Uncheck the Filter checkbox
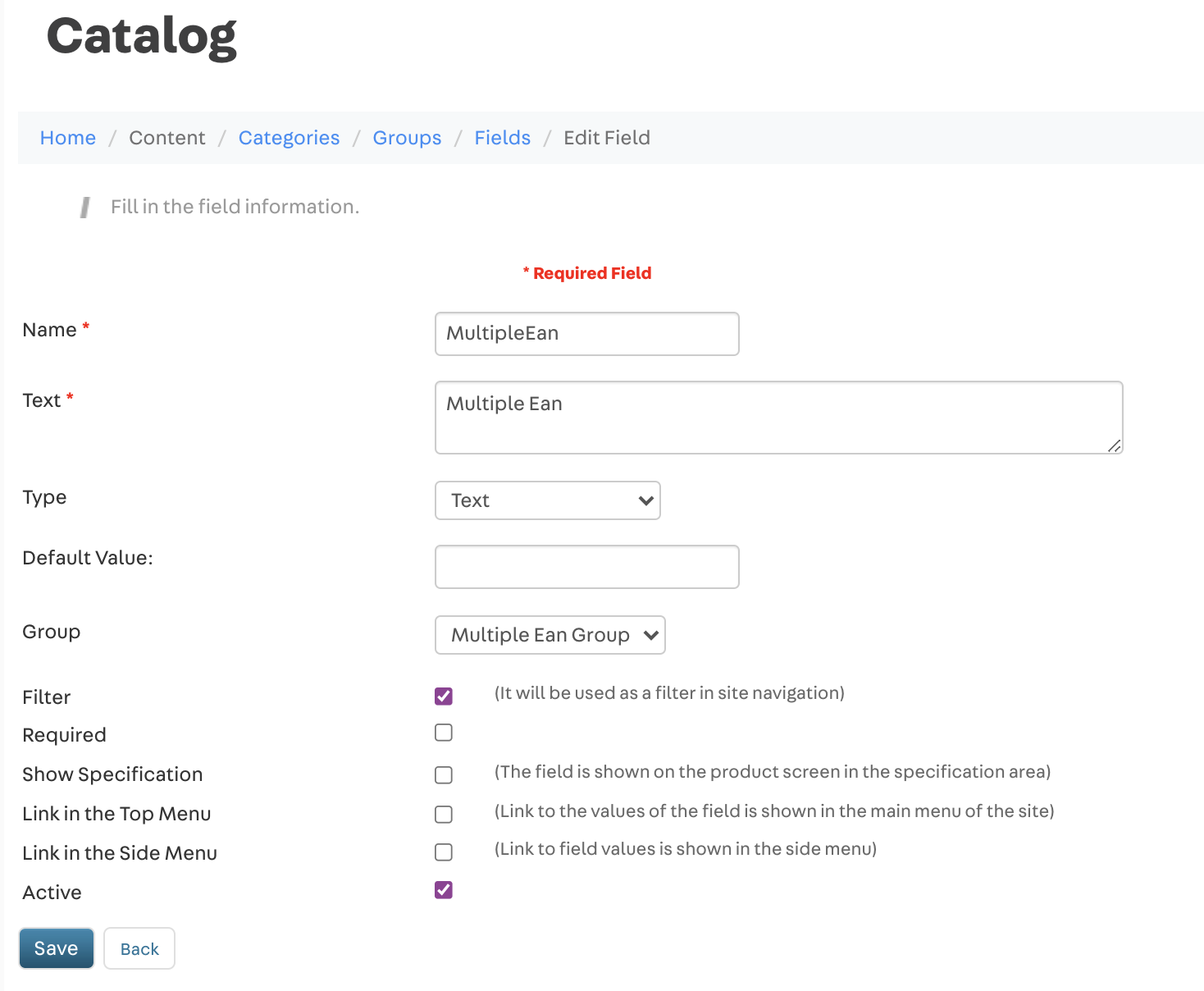The width and height of the screenshot is (1204, 991). click(x=444, y=696)
